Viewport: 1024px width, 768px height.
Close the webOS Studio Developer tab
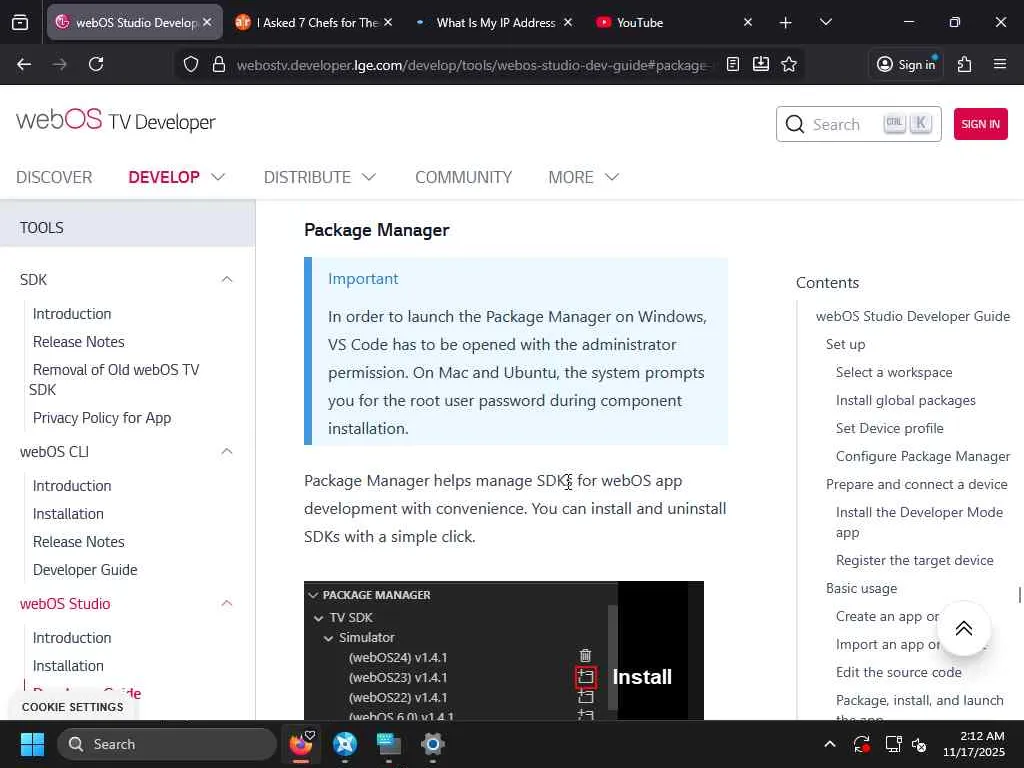click(x=207, y=22)
